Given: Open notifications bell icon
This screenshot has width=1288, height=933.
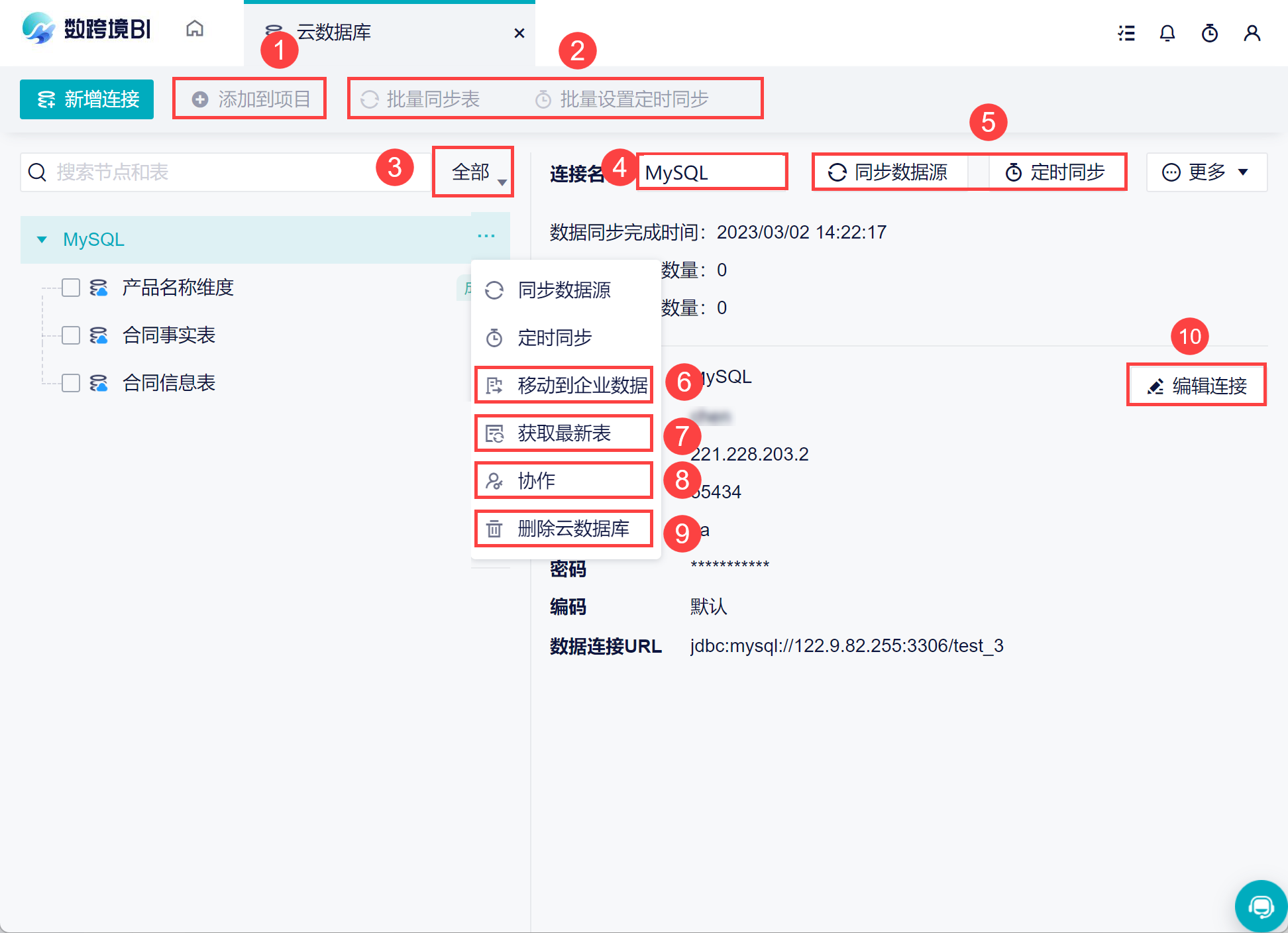Looking at the screenshot, I should click(1167, 33).
